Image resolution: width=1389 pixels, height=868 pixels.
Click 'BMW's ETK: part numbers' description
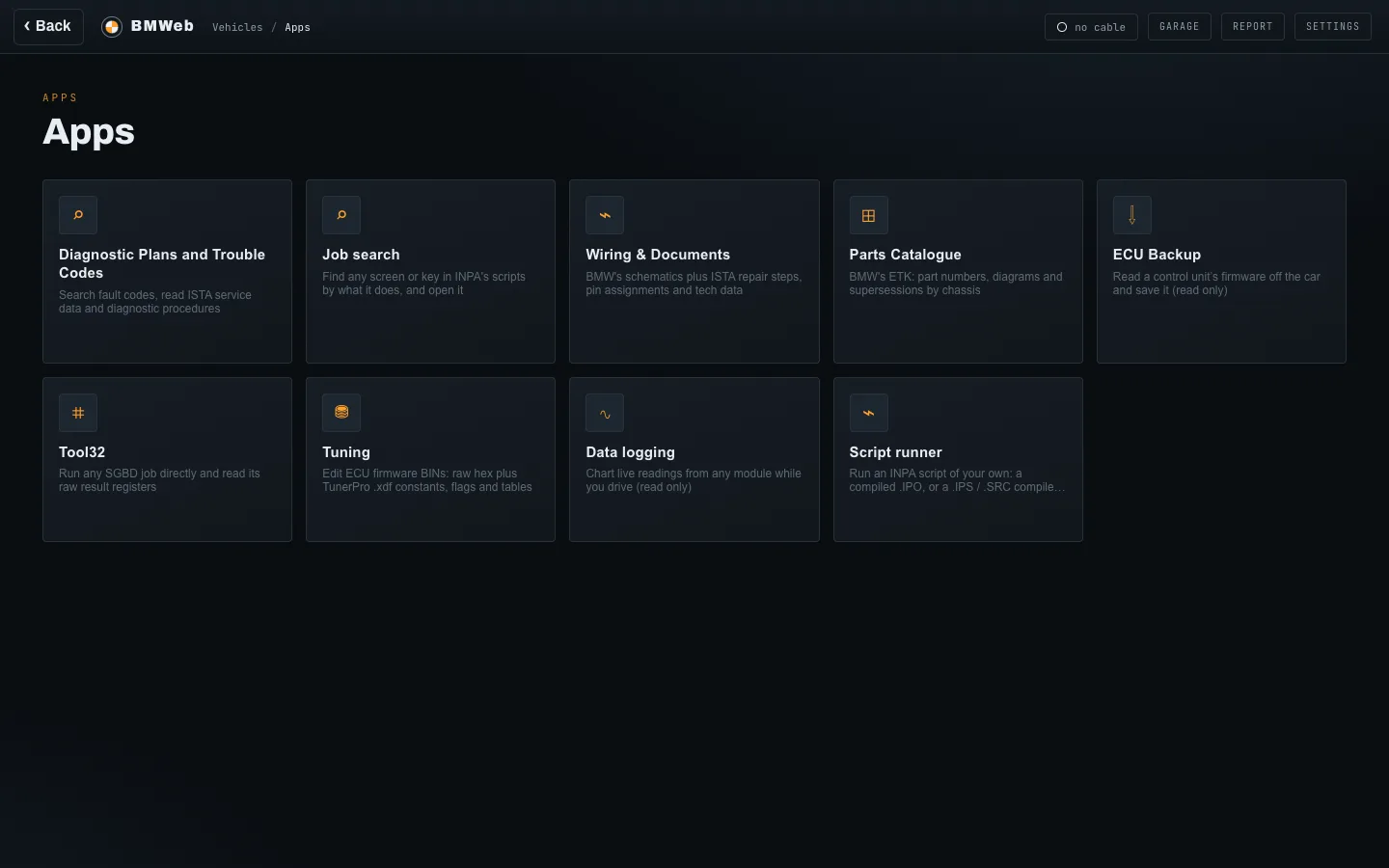[956, 284]
